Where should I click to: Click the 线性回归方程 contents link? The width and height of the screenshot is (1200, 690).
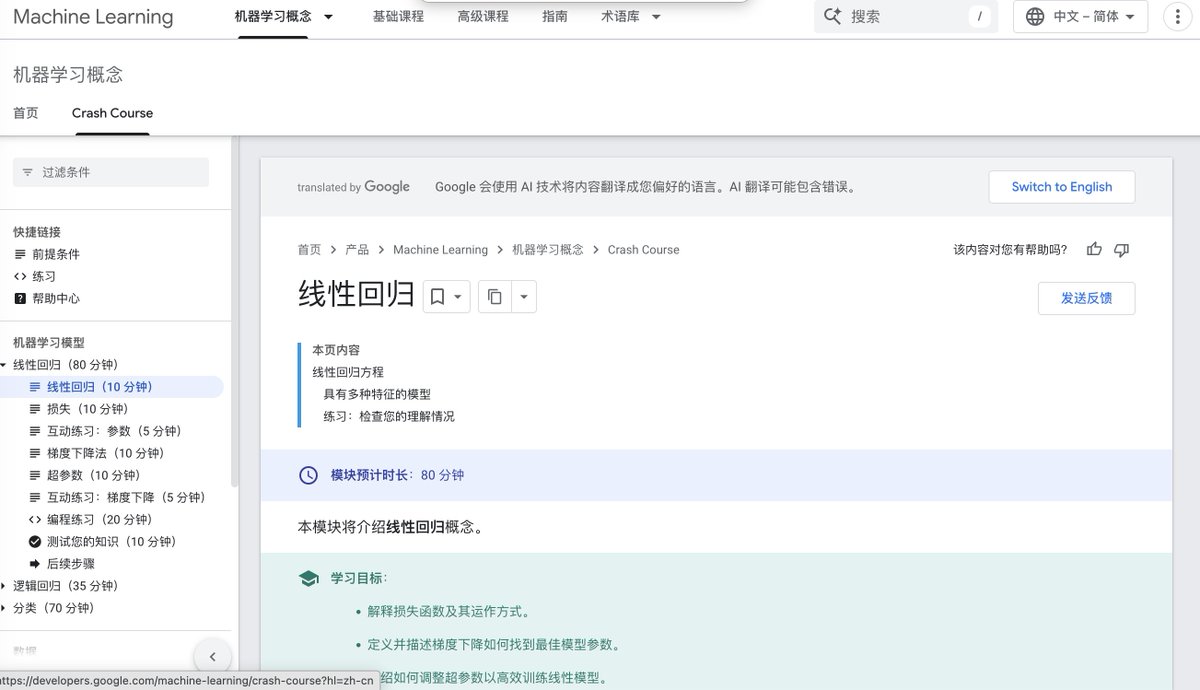[x=348, y=372]
